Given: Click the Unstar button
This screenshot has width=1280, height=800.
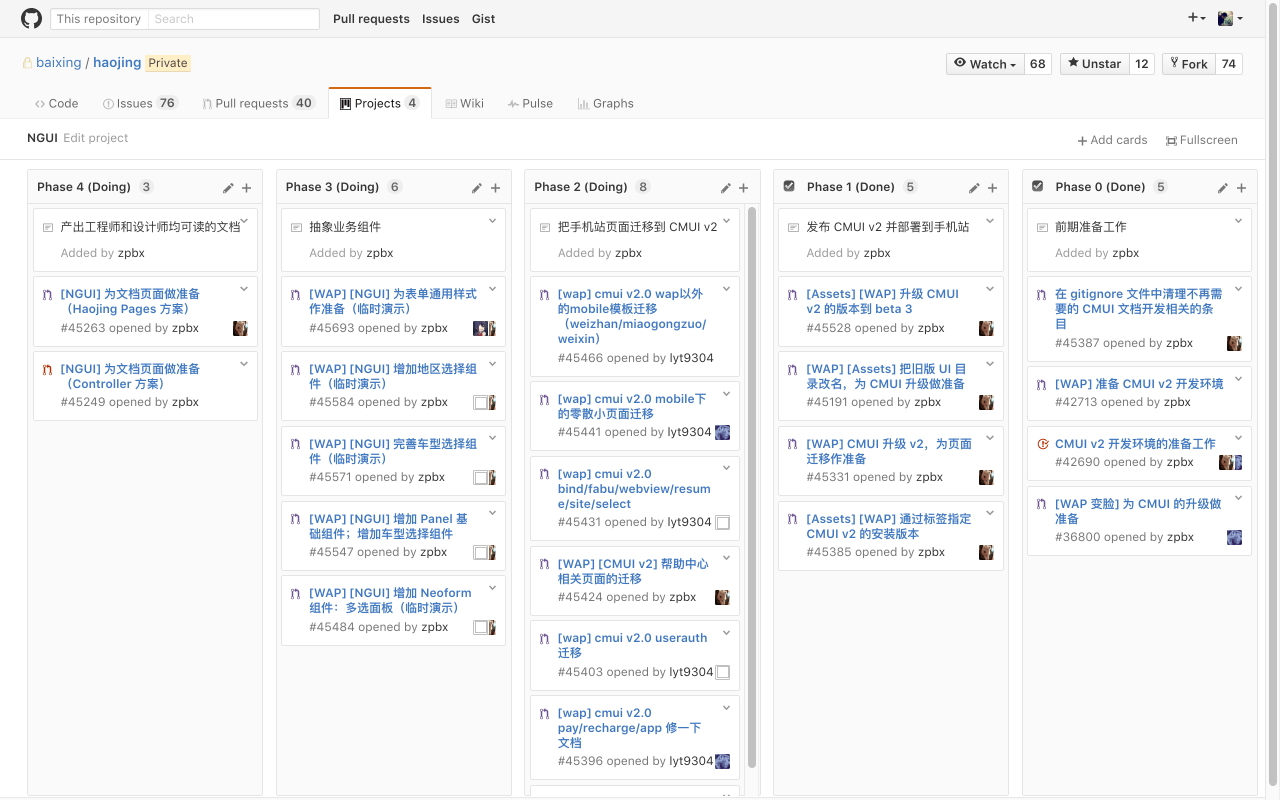Looking at the screenshot, I should (1094, 64).
